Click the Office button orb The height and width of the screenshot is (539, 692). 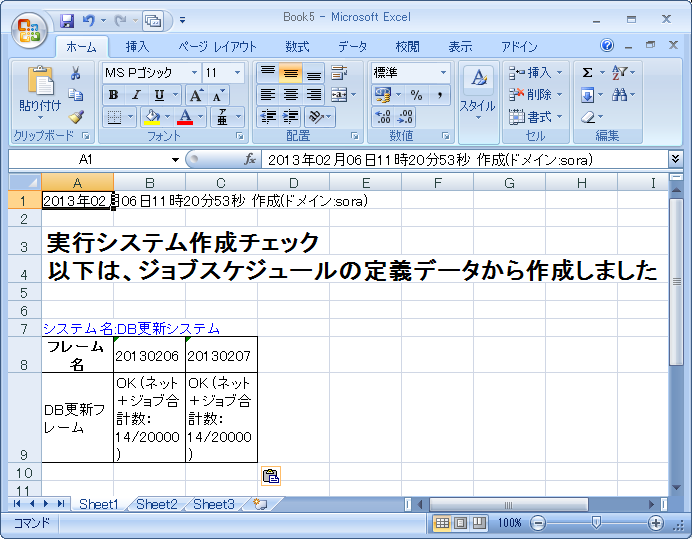pos(29,30)
